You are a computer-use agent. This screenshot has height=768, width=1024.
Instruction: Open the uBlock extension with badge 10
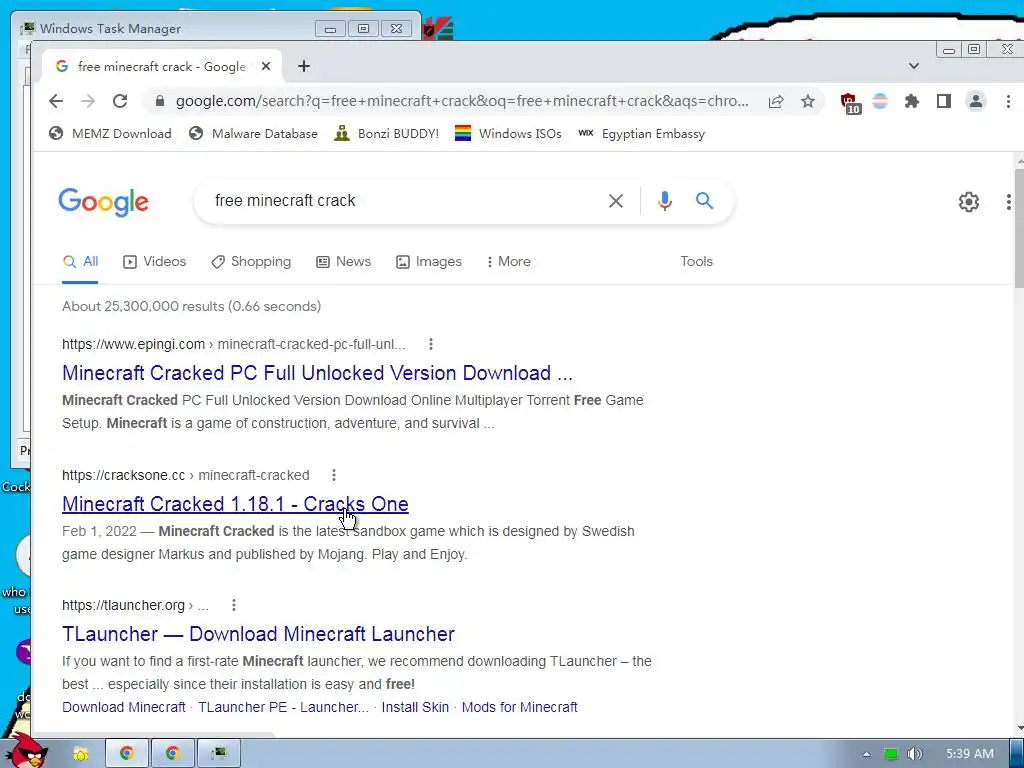point(850,103)
